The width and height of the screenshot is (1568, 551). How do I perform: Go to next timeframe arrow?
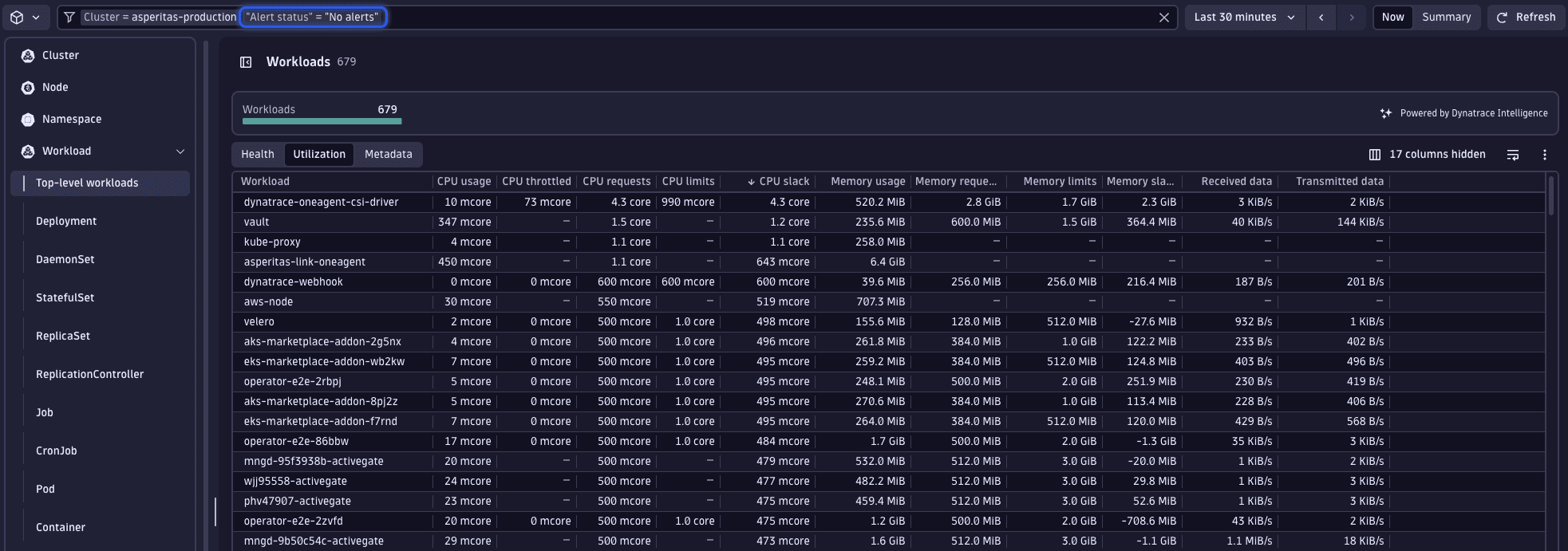pyautogui.click(x=1351, y=18)
